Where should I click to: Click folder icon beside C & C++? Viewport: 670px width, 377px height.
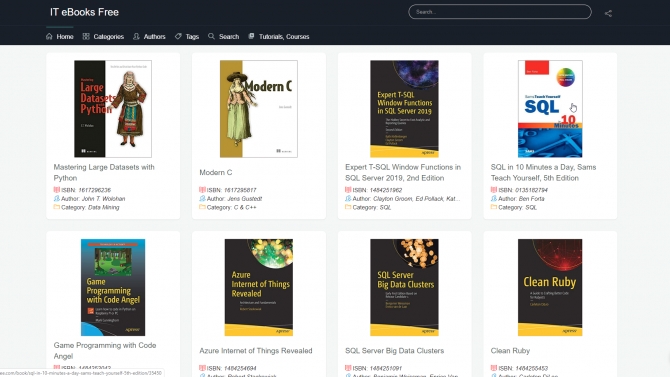tap(202, 207)
